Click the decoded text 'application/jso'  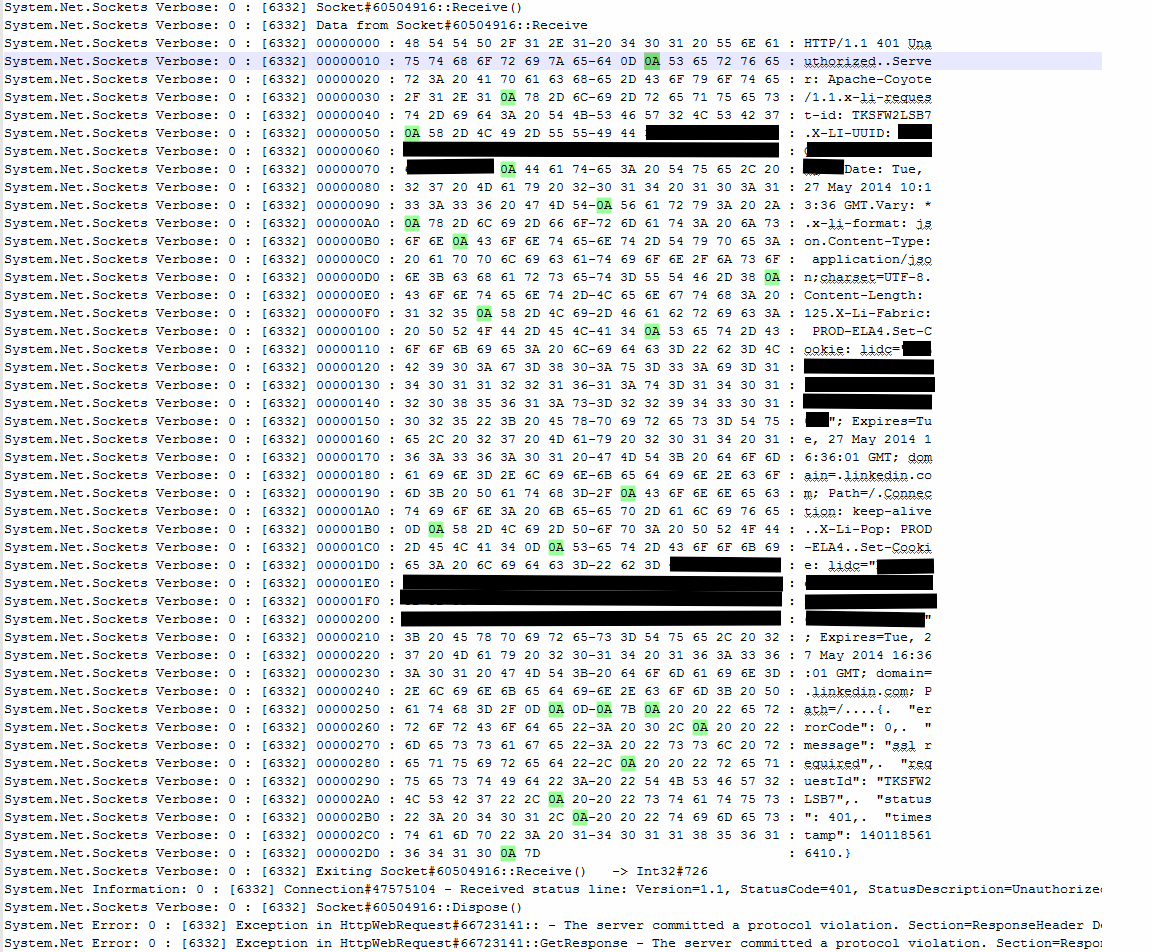pyautogui.click(x=871, y=259)
